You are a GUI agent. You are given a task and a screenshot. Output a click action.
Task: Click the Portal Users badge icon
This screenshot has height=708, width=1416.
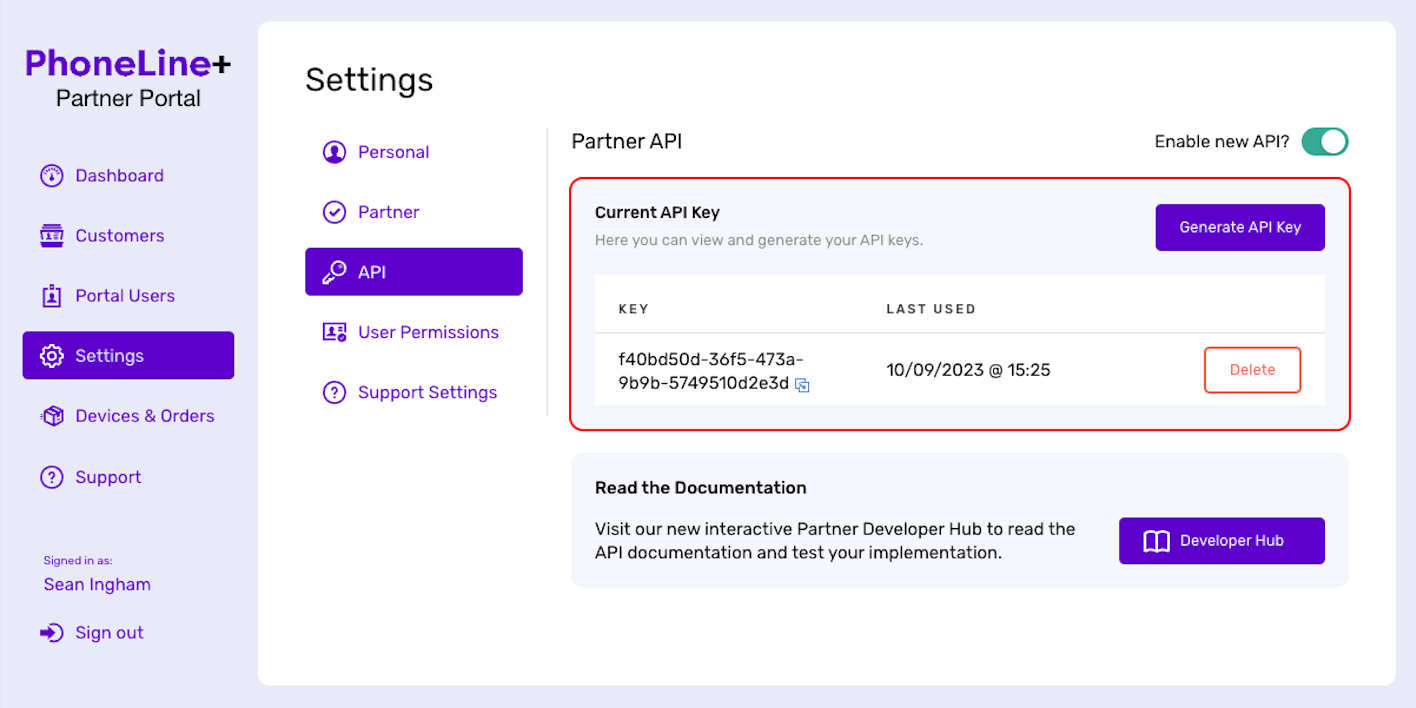[x=51, y=296]
